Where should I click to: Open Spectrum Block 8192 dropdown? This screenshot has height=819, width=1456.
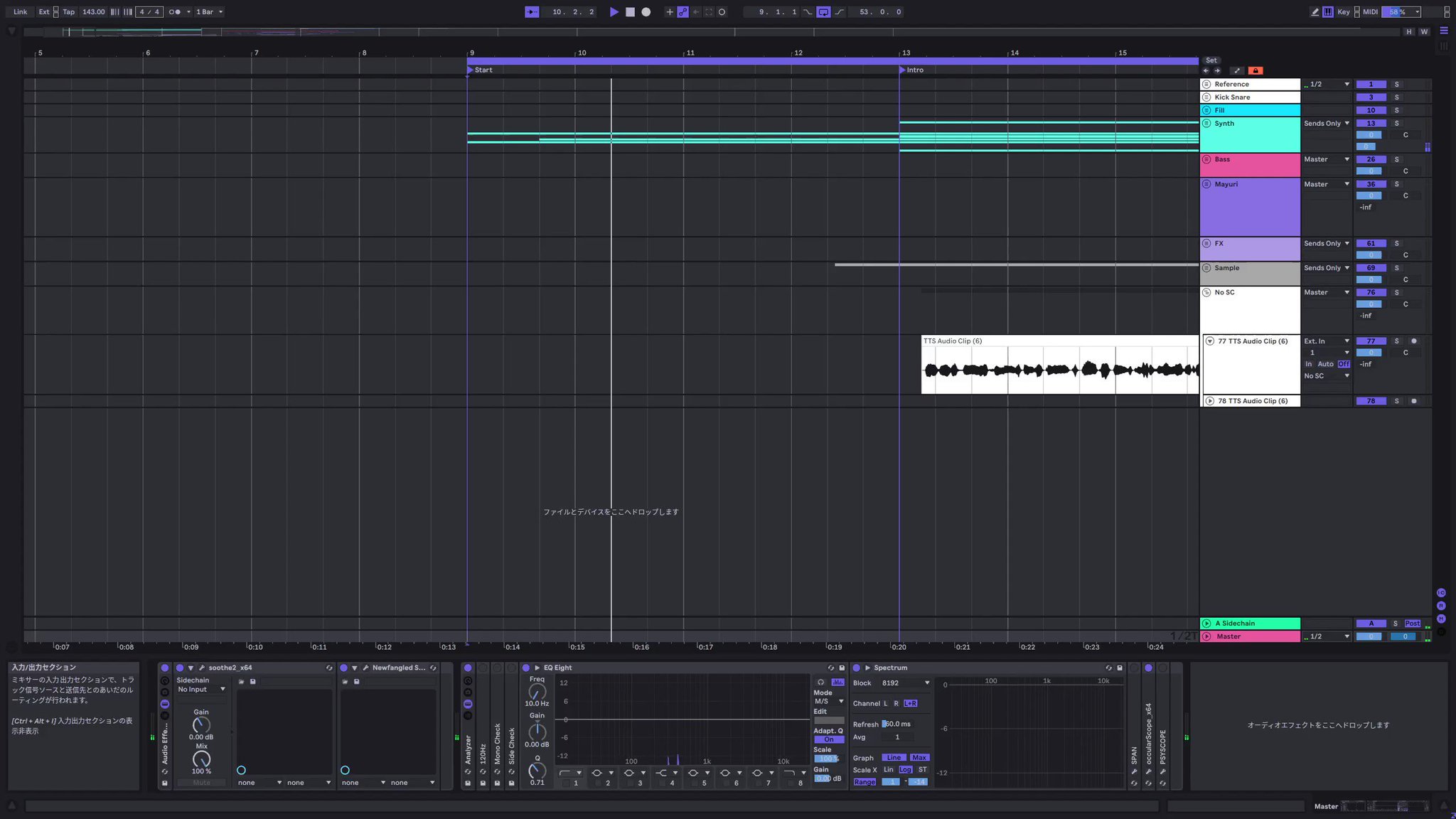click(905, 683)
